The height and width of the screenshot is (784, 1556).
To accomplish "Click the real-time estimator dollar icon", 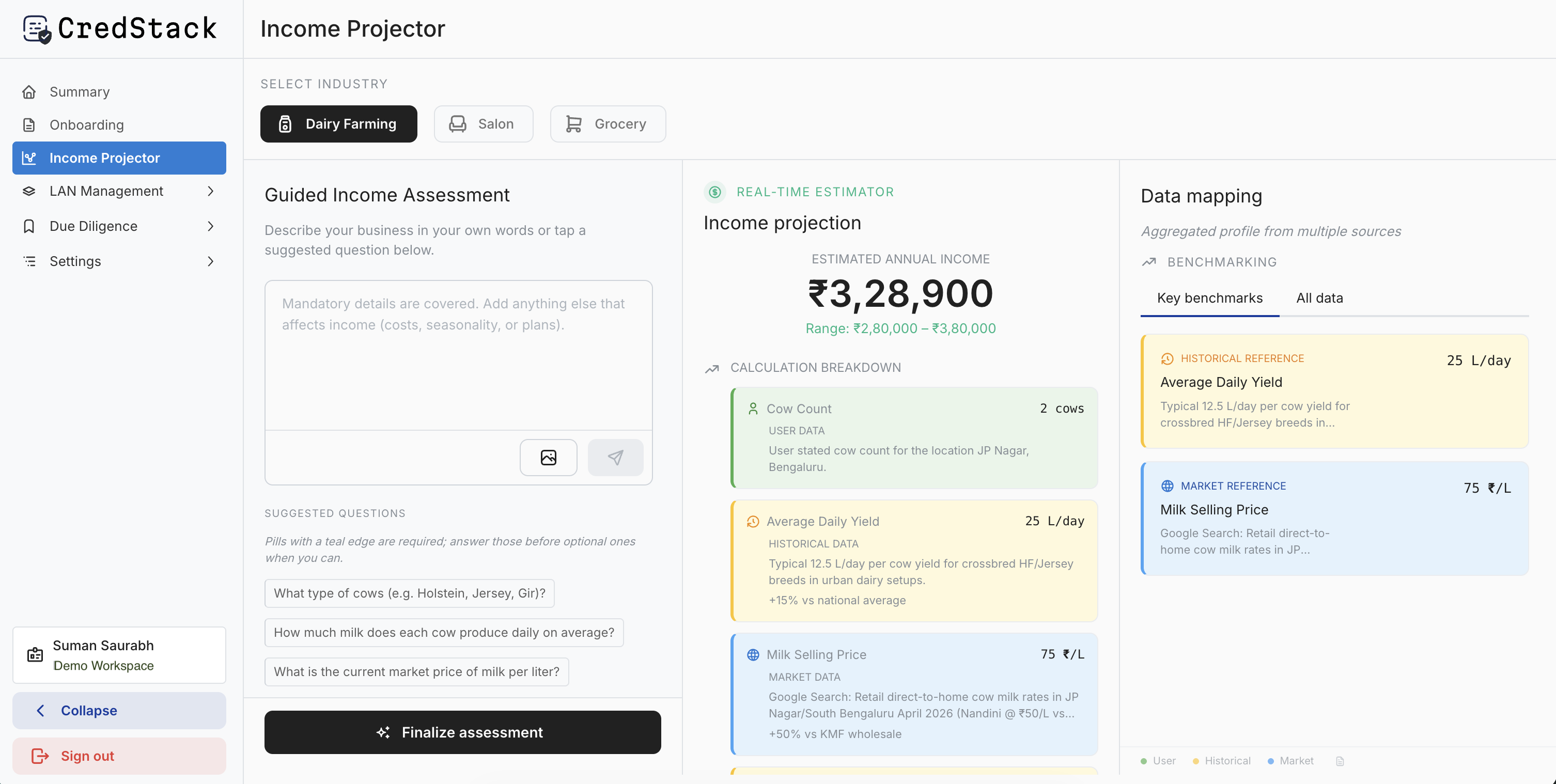I will pos(714,192).
